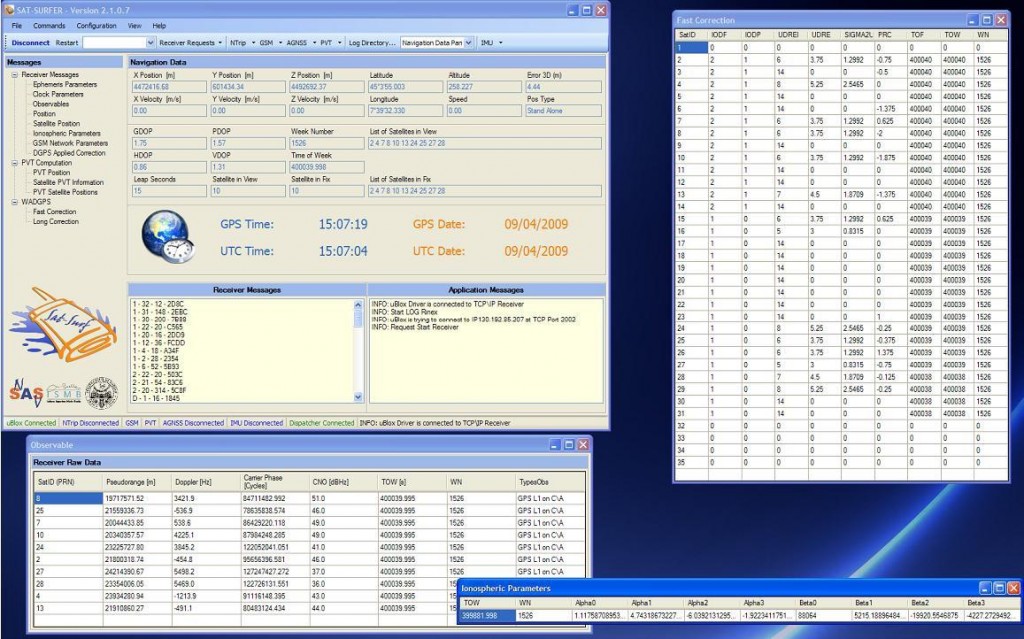Click SAT-SURFER title bar app icon
The height and width of the screenshot is (639, 1024).
point(9,9)
